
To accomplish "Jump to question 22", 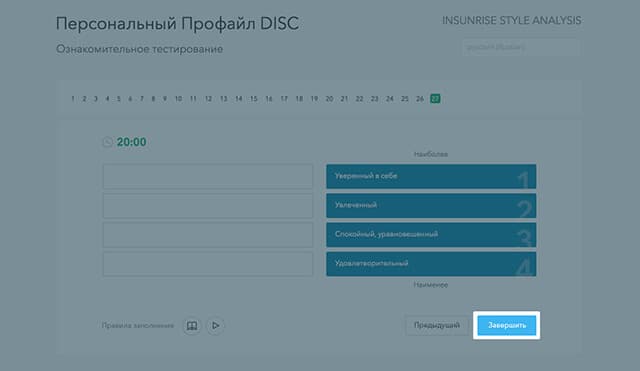I will tap(360, 99).
